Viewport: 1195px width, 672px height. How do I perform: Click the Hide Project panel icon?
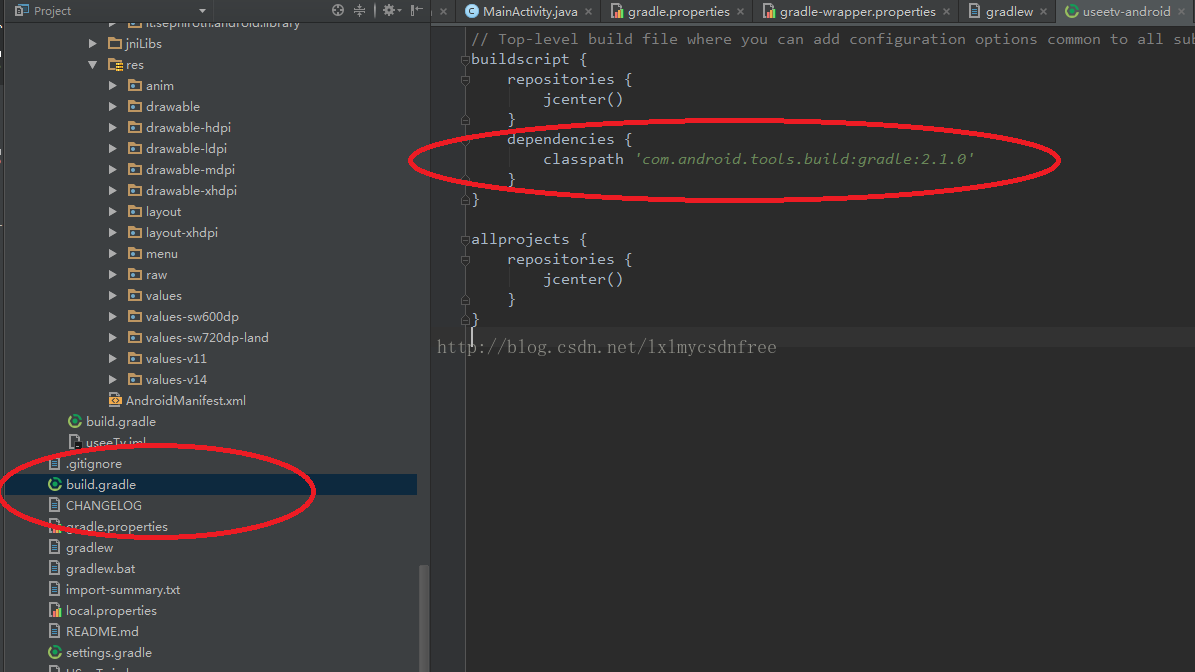416,10
